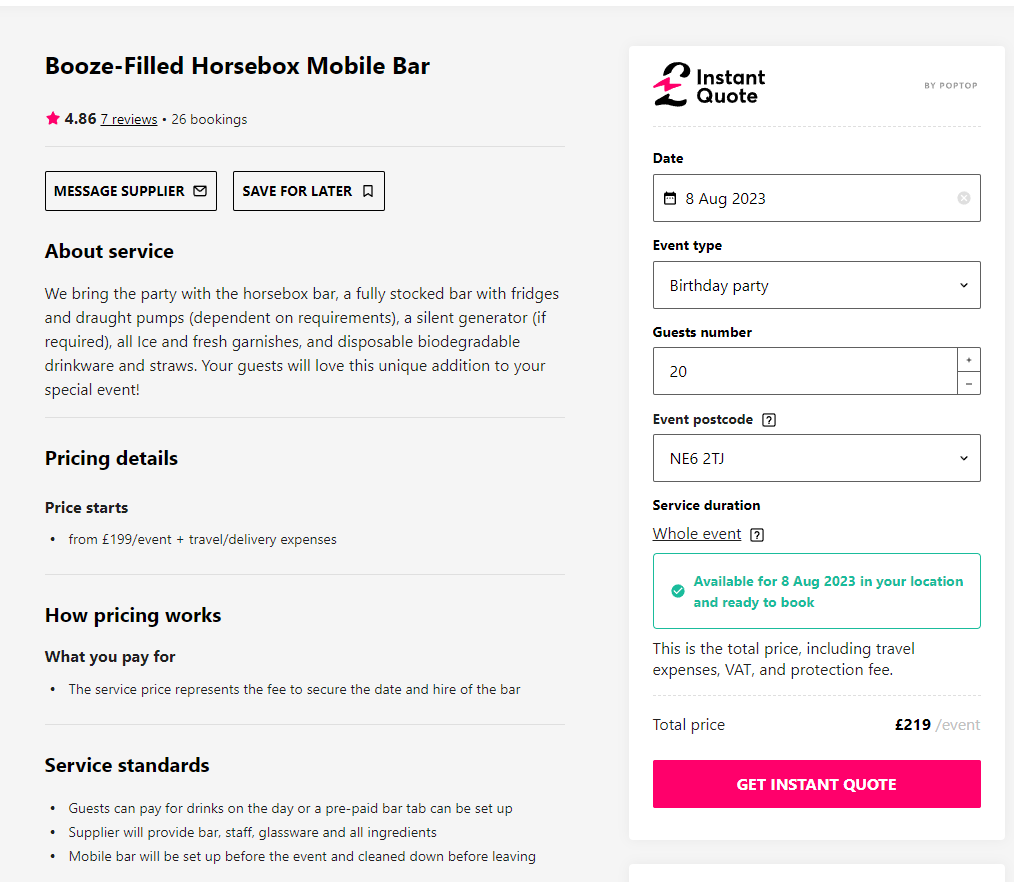Click the Instant Quote logo
This screenshot has width=1014, height=882.
coord(709,86)
